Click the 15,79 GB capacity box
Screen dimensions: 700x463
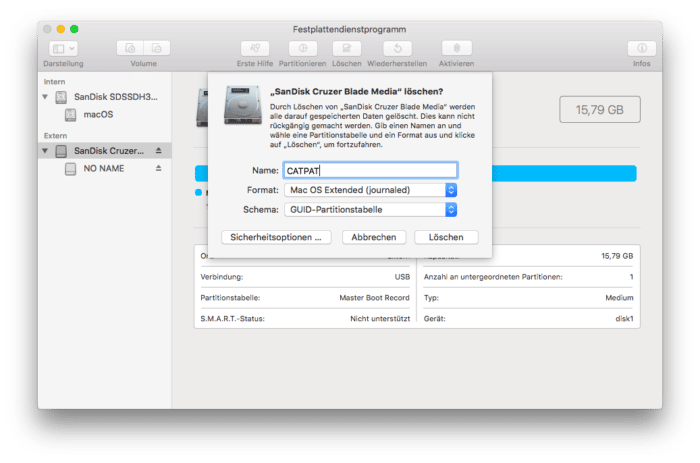tap(600, 109)
